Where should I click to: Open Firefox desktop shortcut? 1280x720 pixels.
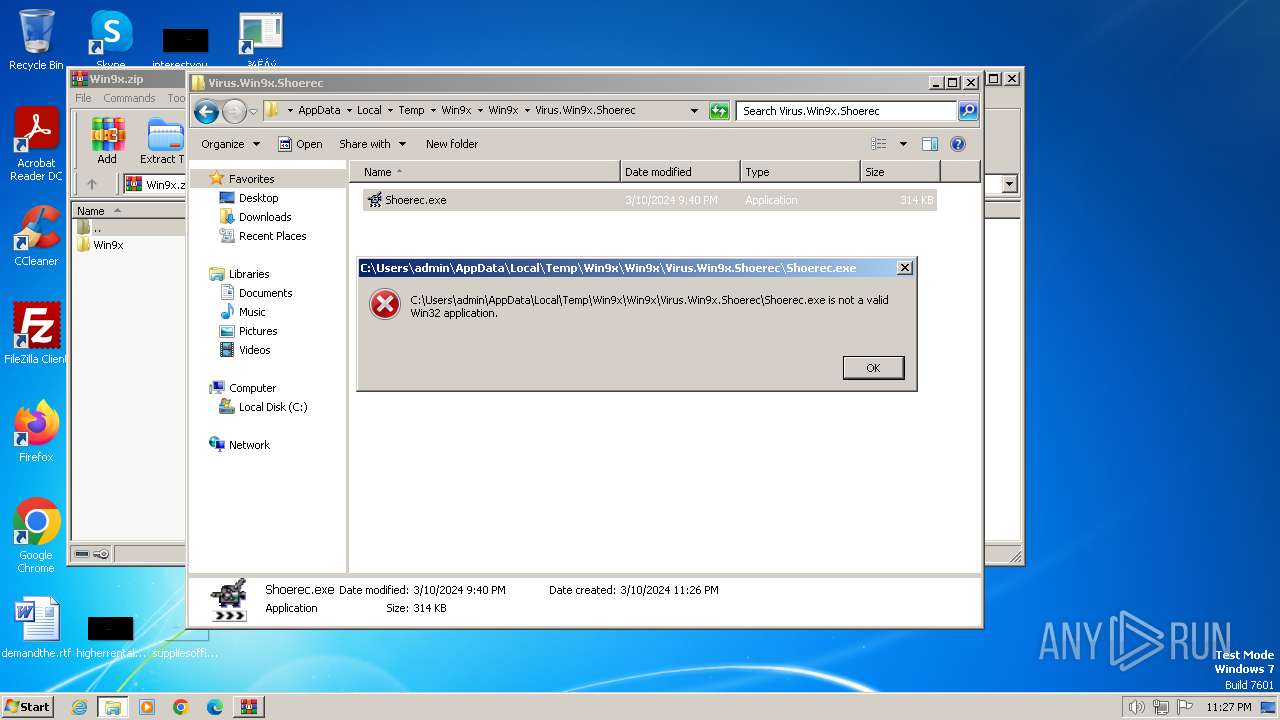36,432
